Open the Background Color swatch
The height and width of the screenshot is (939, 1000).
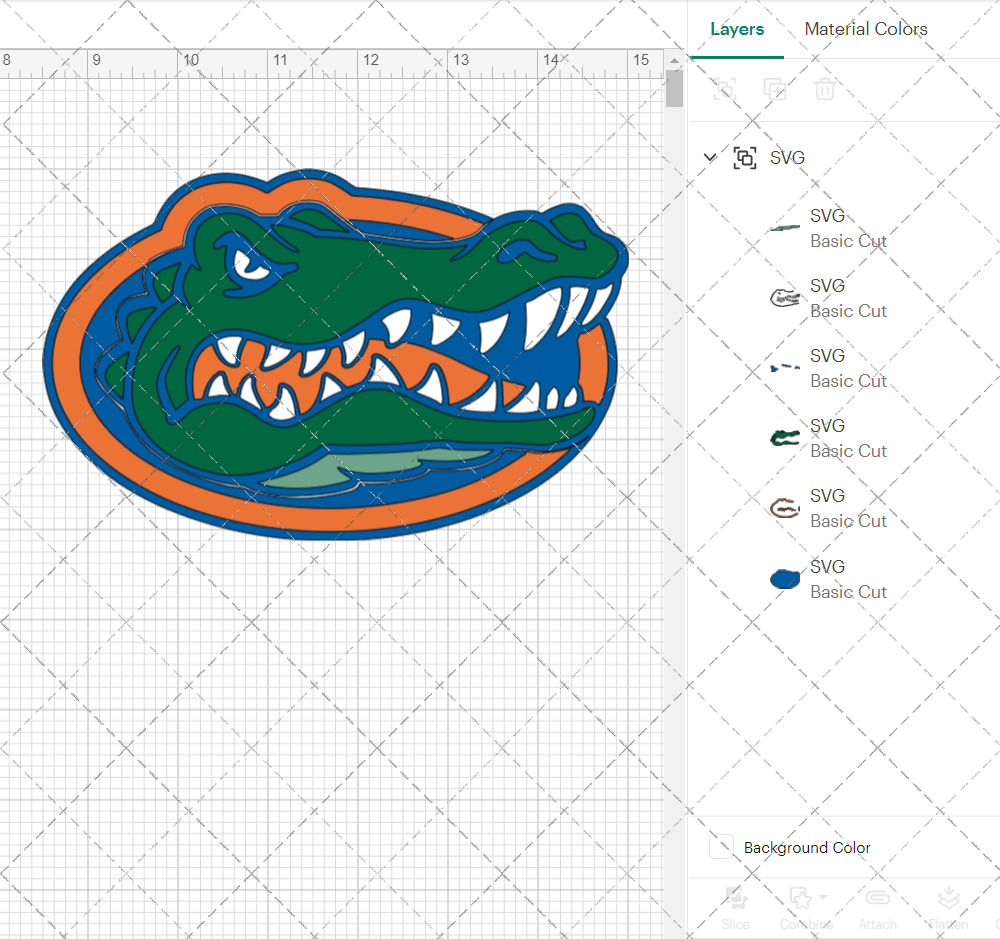[721, 847]
